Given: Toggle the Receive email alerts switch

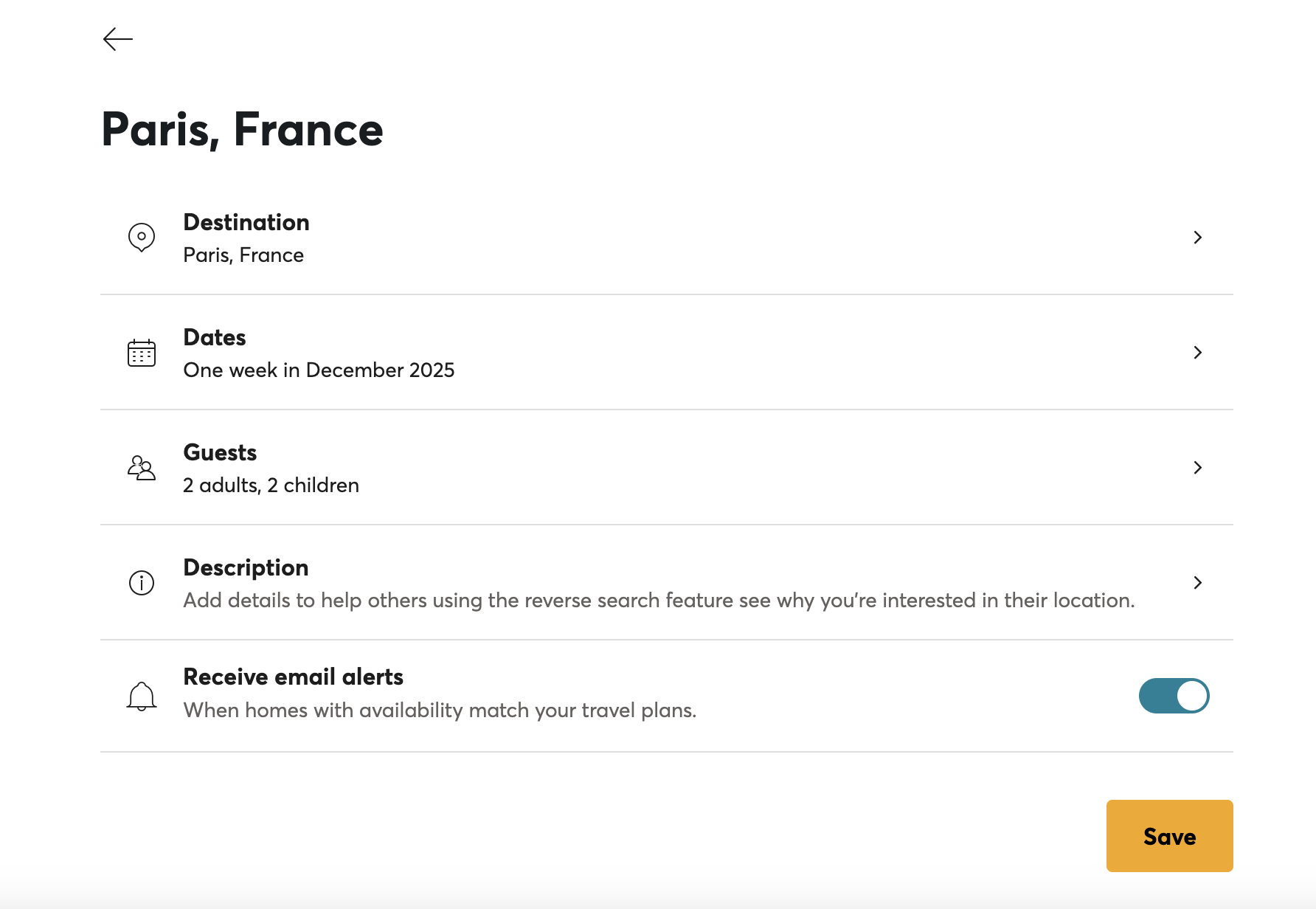Looking at the screenshot, I should 1174,696.
